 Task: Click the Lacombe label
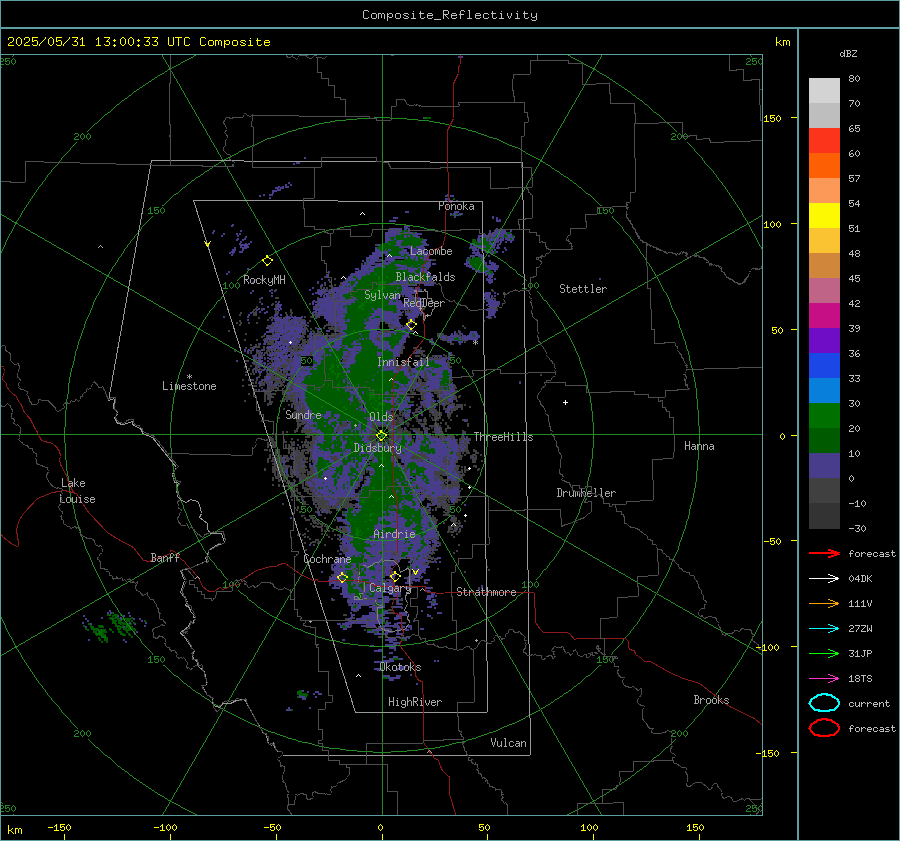[431, 251]
